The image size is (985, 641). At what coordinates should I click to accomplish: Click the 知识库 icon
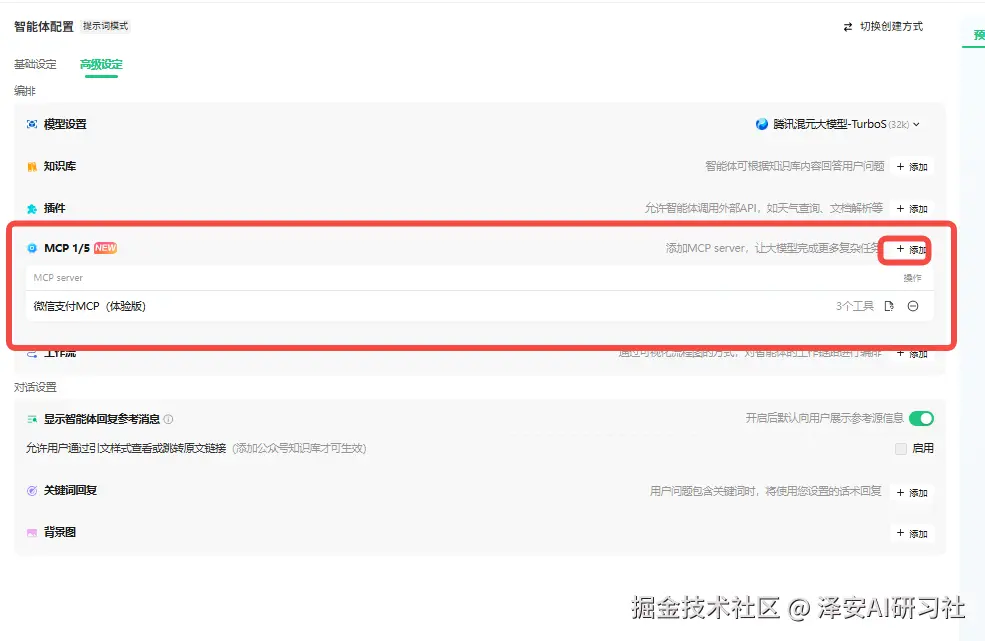pyautogui.click(x=32, y=167)
